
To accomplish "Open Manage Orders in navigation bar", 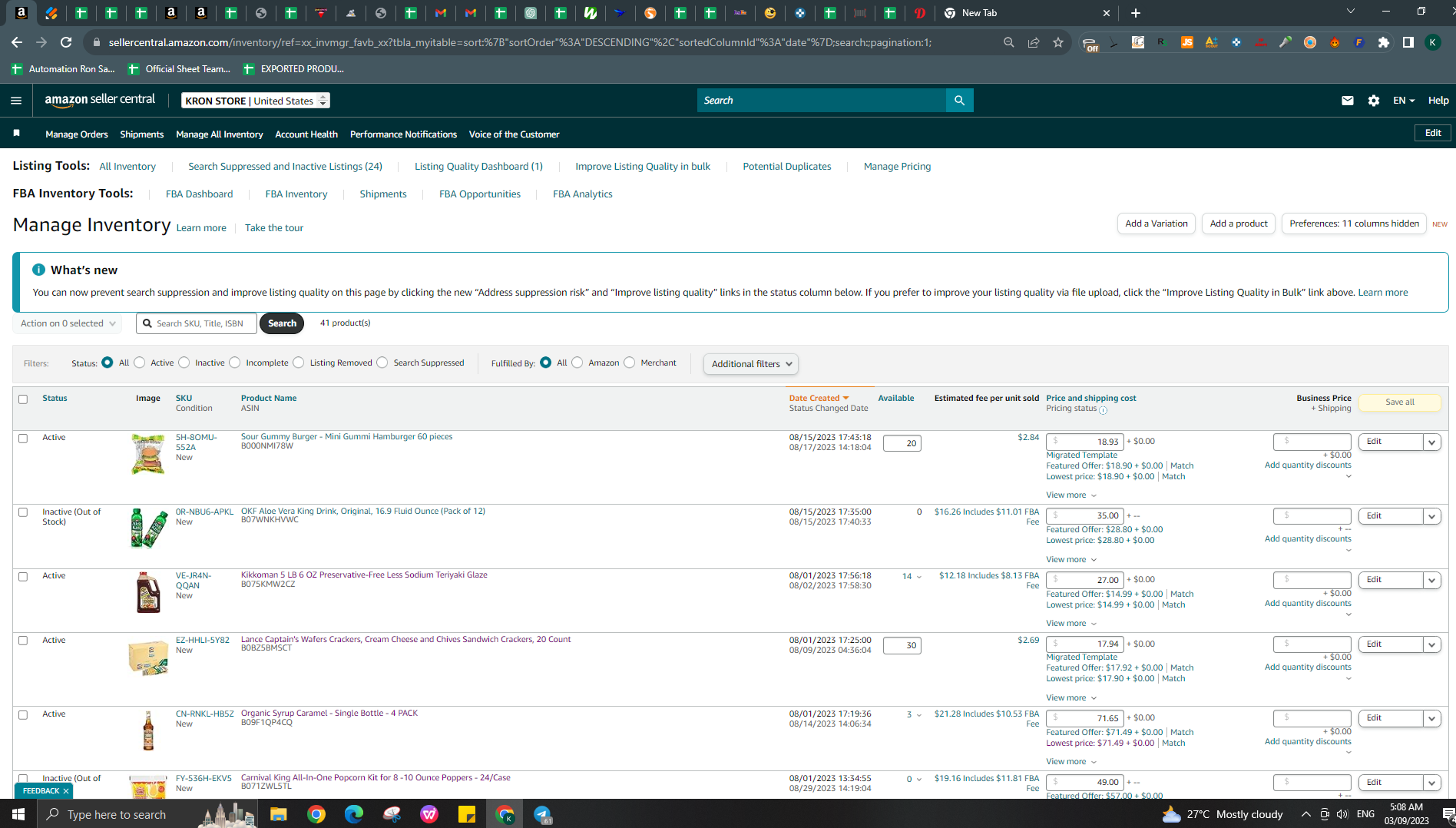I will [x=77, y=134].
